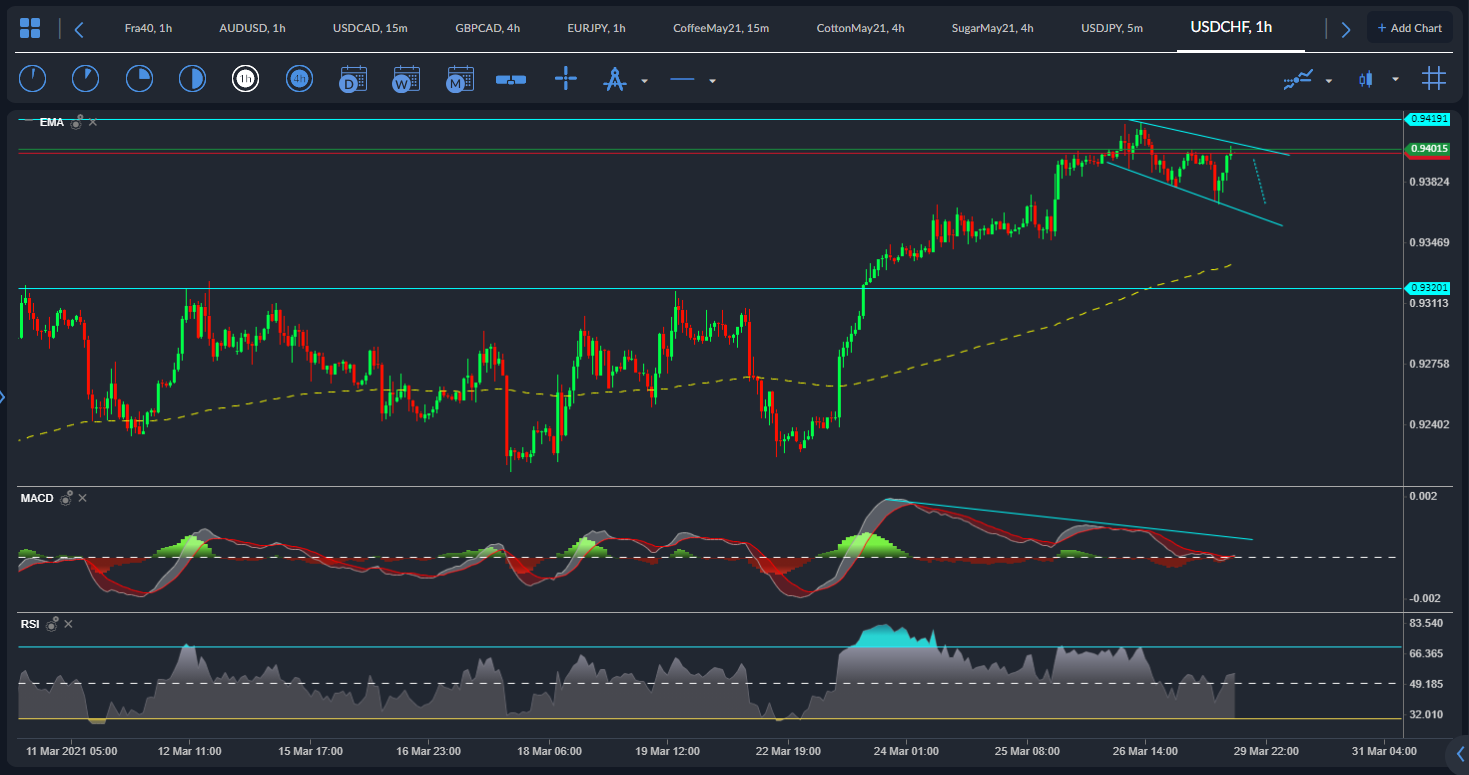The width and height of the screenshot is (1469, 775).
Task: Click the Add Chart button
Action: [1409, 28]
